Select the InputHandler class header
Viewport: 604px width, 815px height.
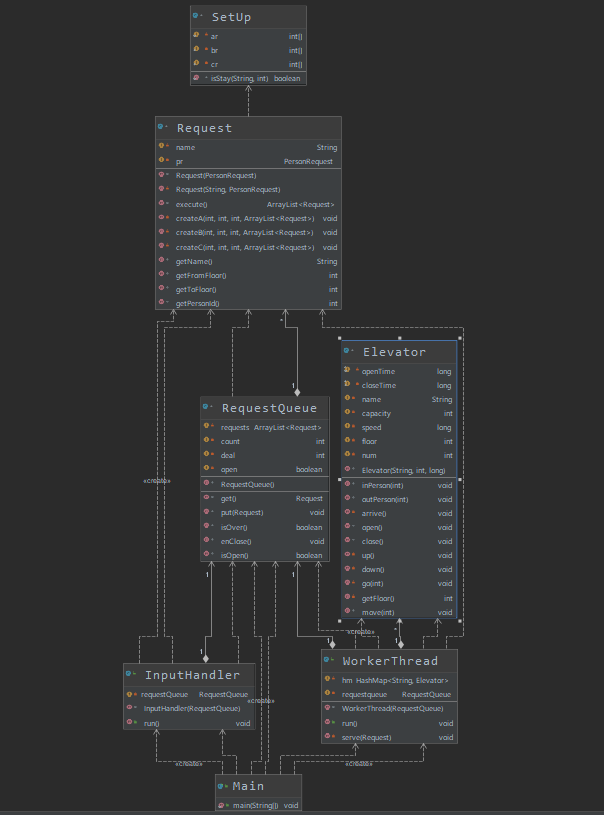189,675
